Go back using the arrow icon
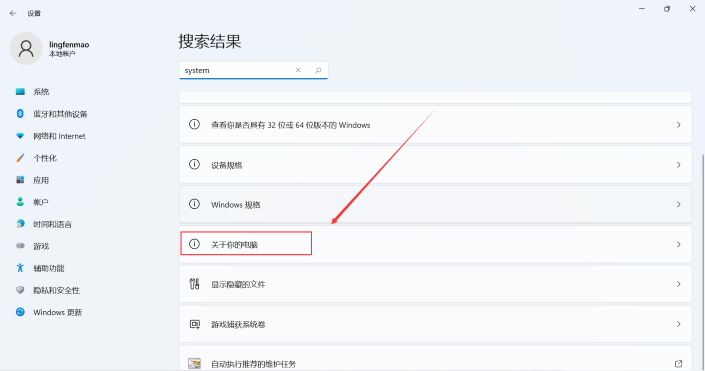705x371 pixels. pos(13,13)
